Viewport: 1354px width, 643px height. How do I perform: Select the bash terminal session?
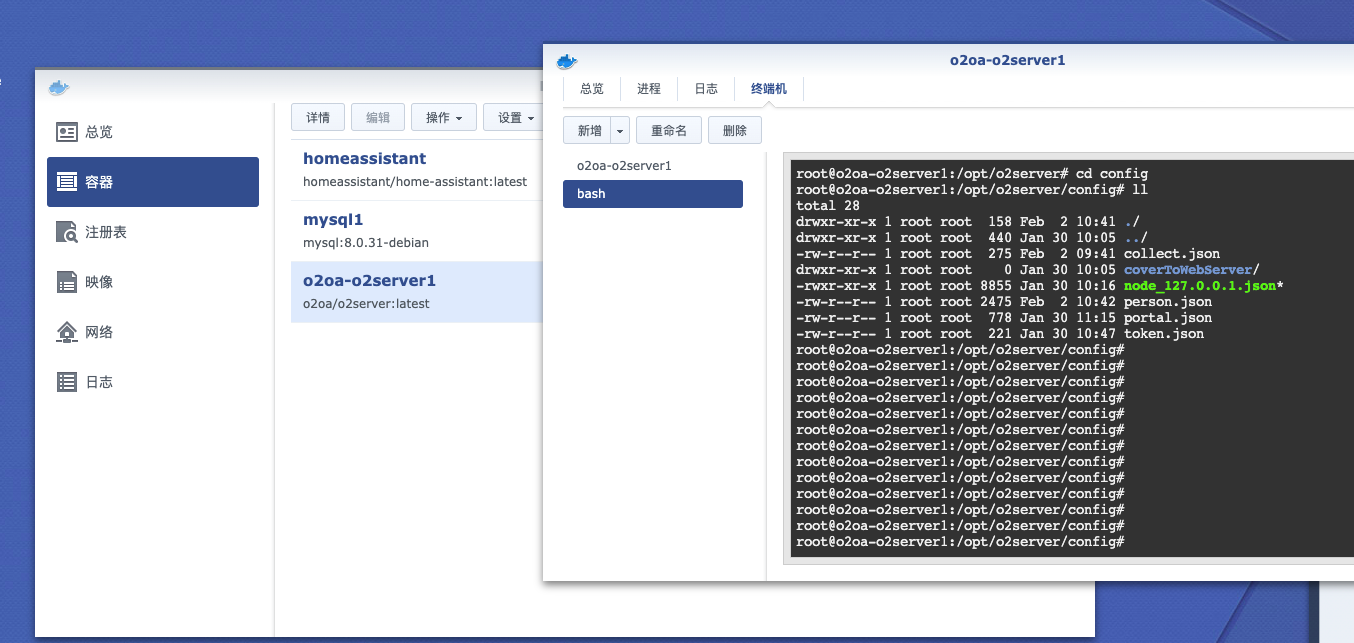[x=653, y=194]
